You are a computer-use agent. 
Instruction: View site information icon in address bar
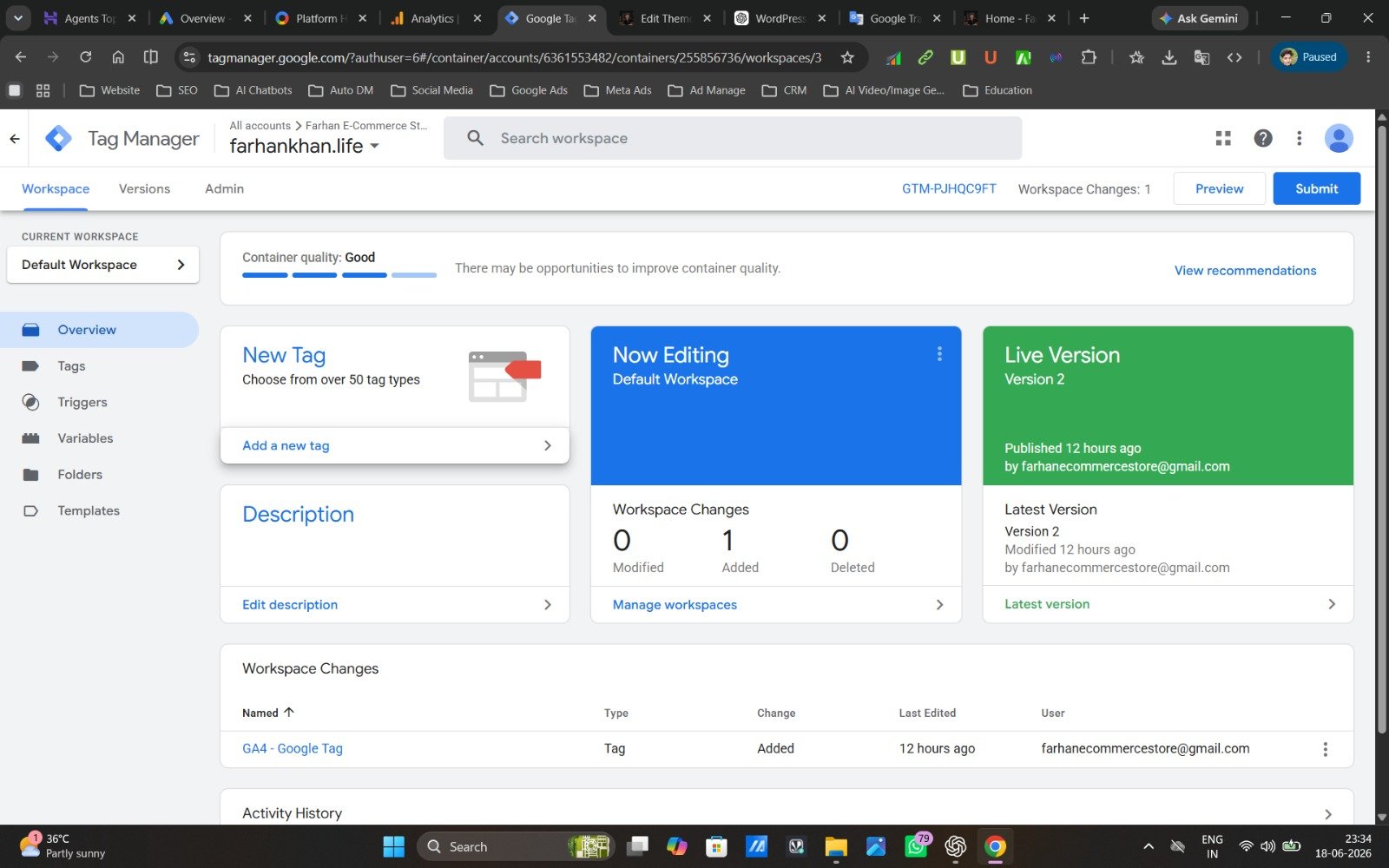tap(189, 57)
